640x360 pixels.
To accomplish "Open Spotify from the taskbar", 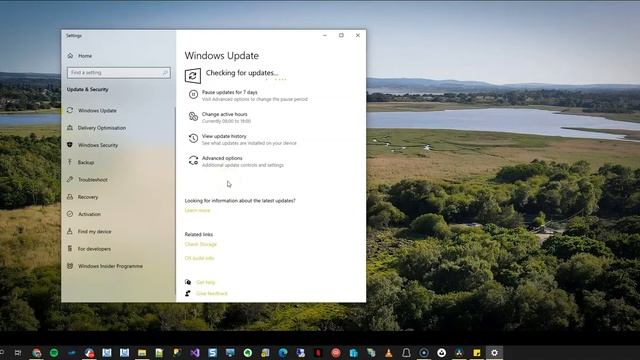I will tap(54, 353).
